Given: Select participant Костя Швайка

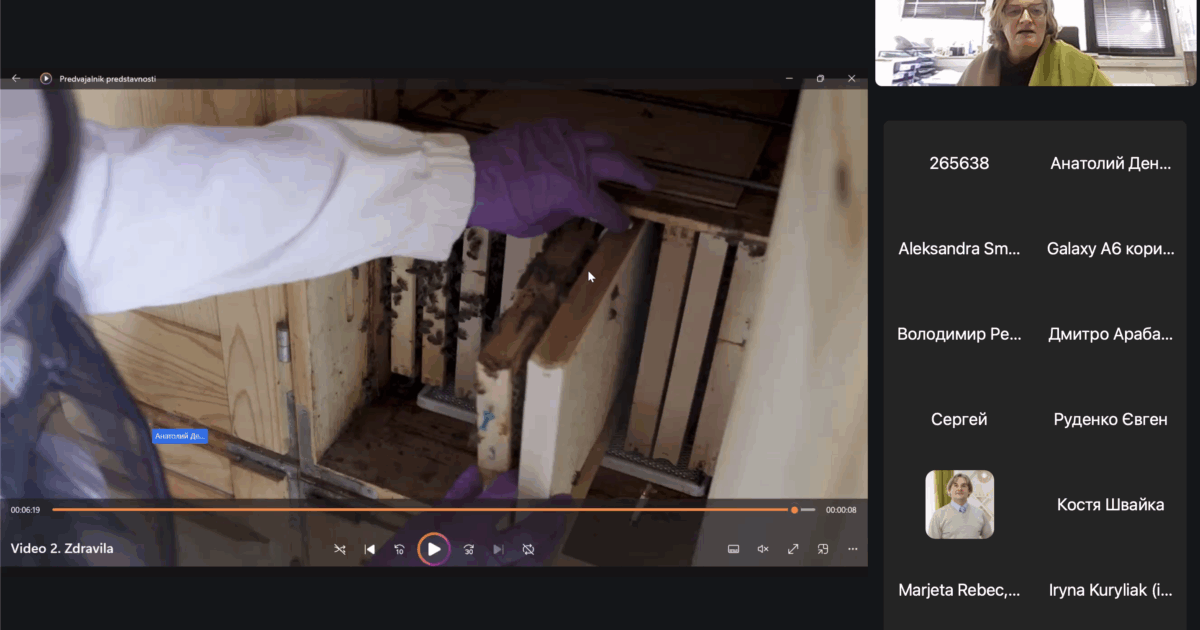Looking at the screenshot, I should [1110, 504].
